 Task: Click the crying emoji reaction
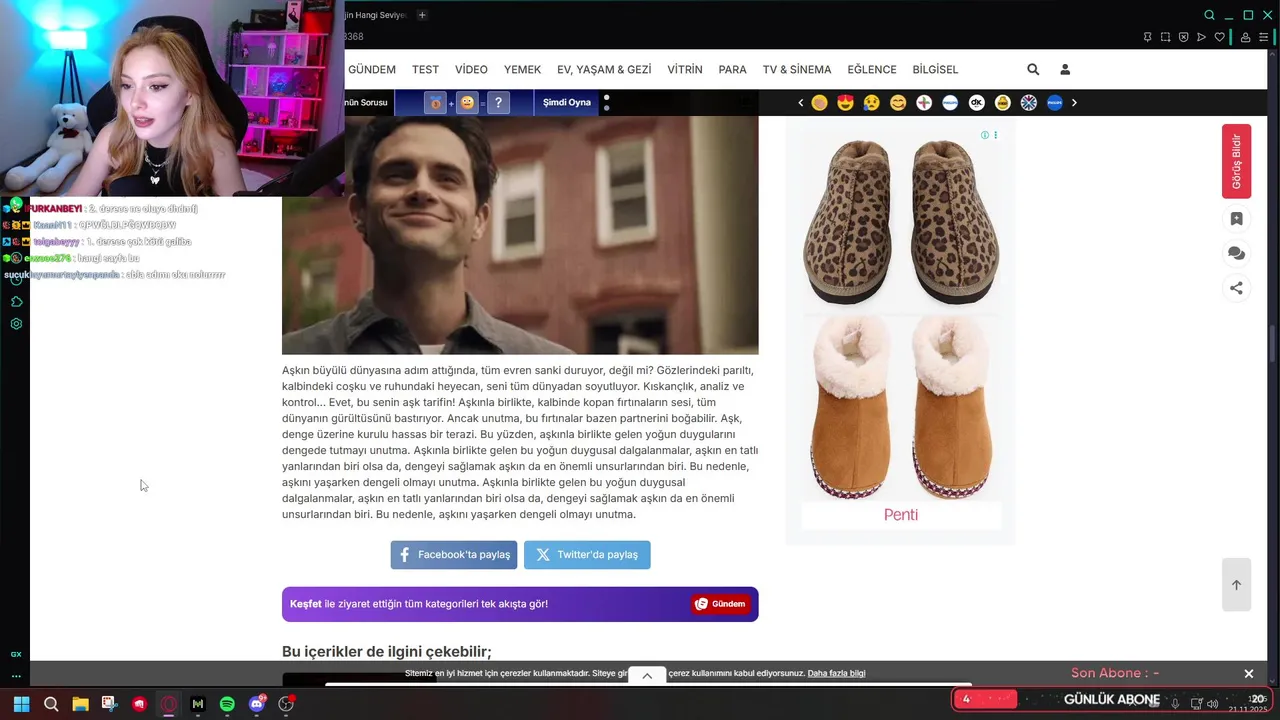[x=872, y=102]
